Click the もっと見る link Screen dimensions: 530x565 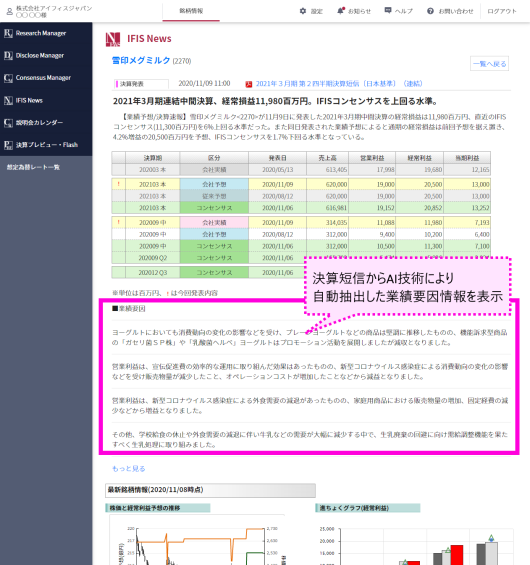[129, 469]
